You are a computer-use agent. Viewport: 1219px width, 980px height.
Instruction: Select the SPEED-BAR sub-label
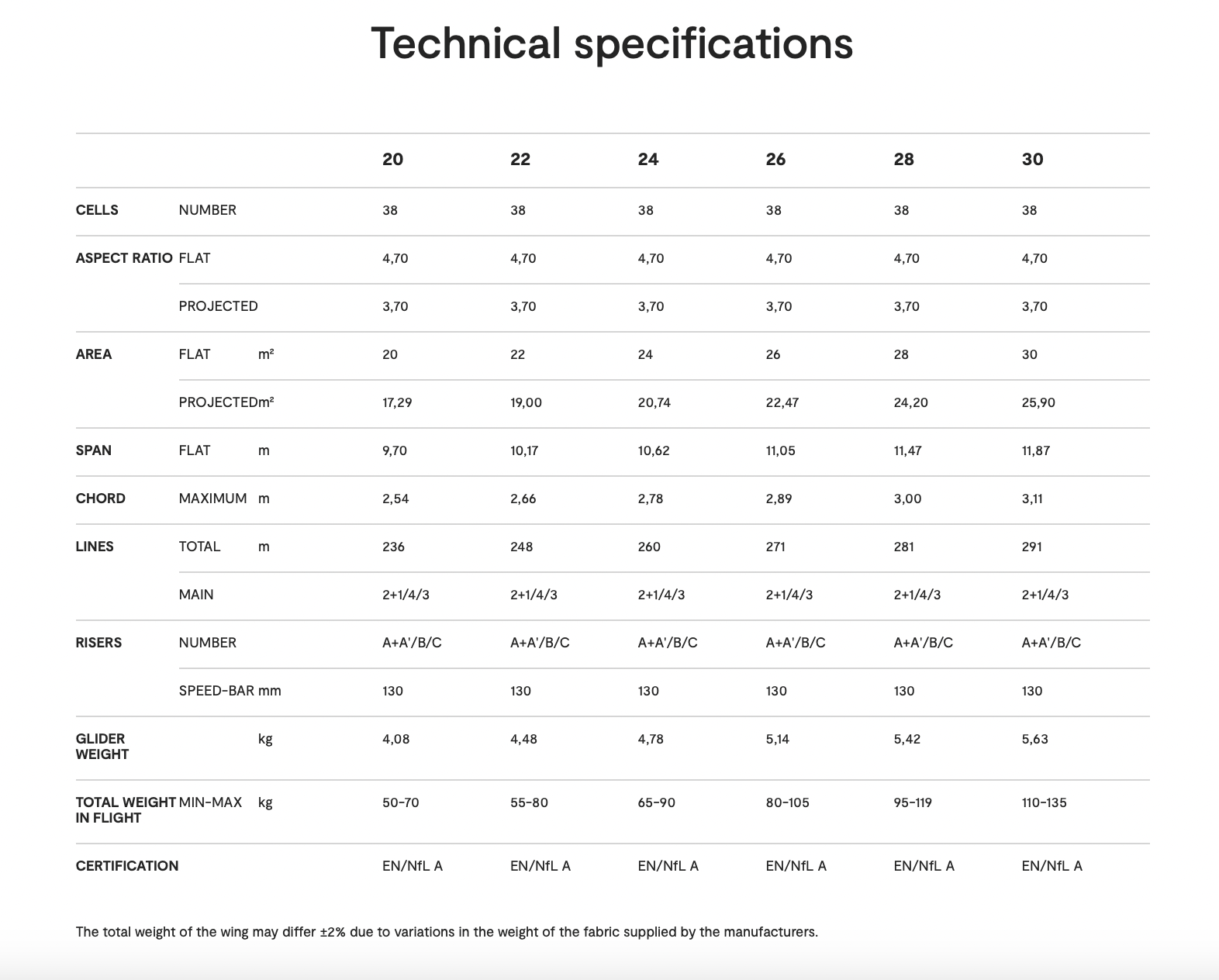point(216,691)
